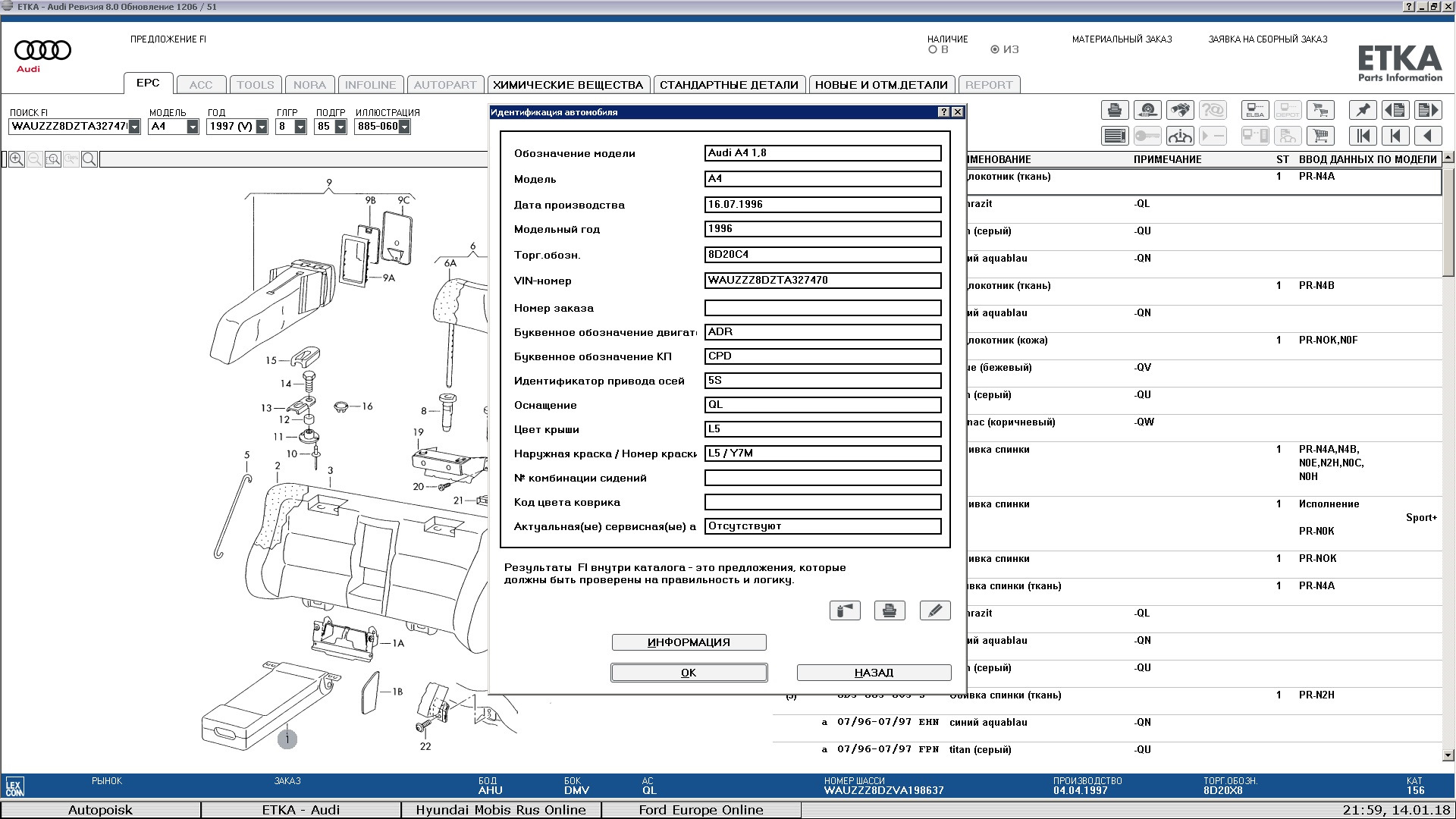The image size is (1456, 819).
Task: Click the spray-can icon in the dialog
Action: pyautogui.click(x=845, y=610)
